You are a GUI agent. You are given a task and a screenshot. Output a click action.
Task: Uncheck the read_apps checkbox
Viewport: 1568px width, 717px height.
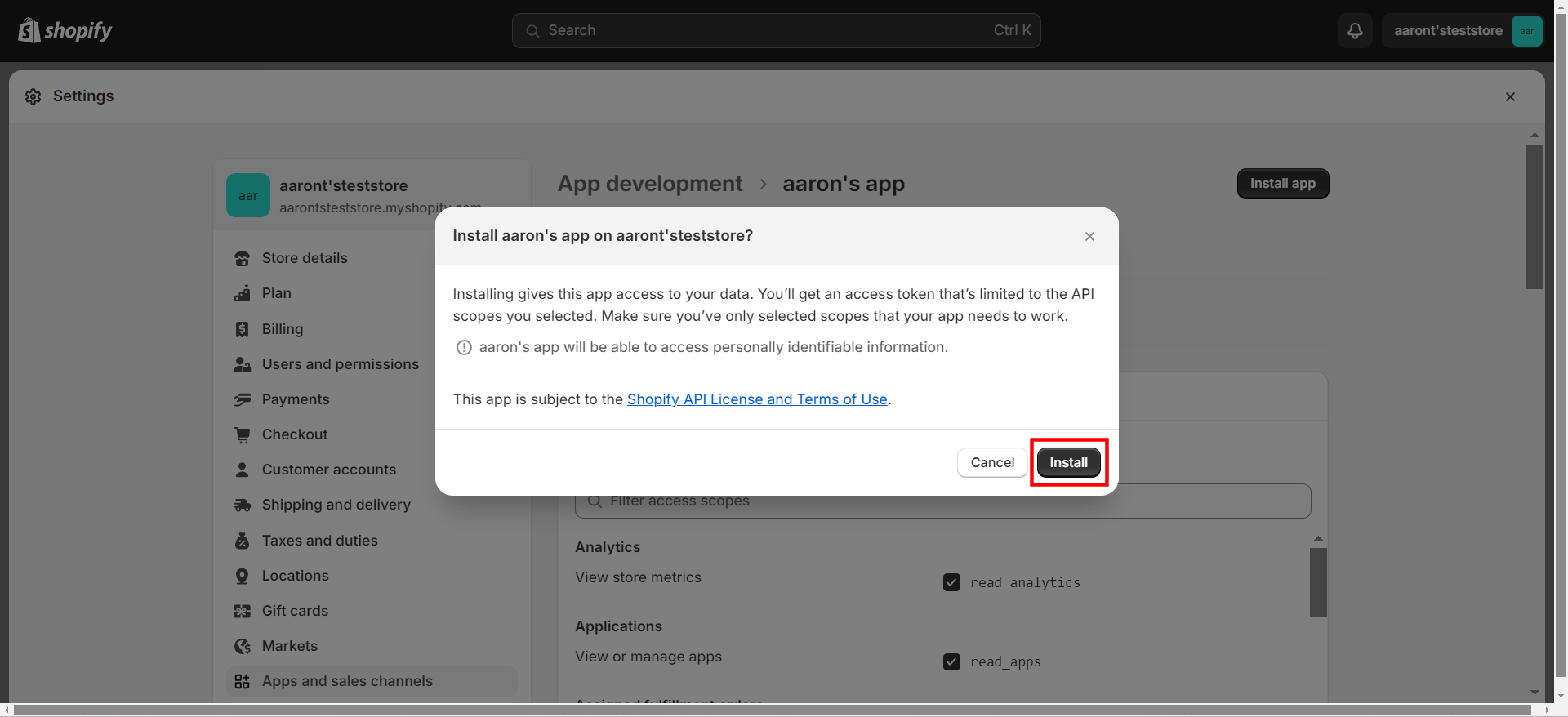pyautogui.click(x=951, y=661)
